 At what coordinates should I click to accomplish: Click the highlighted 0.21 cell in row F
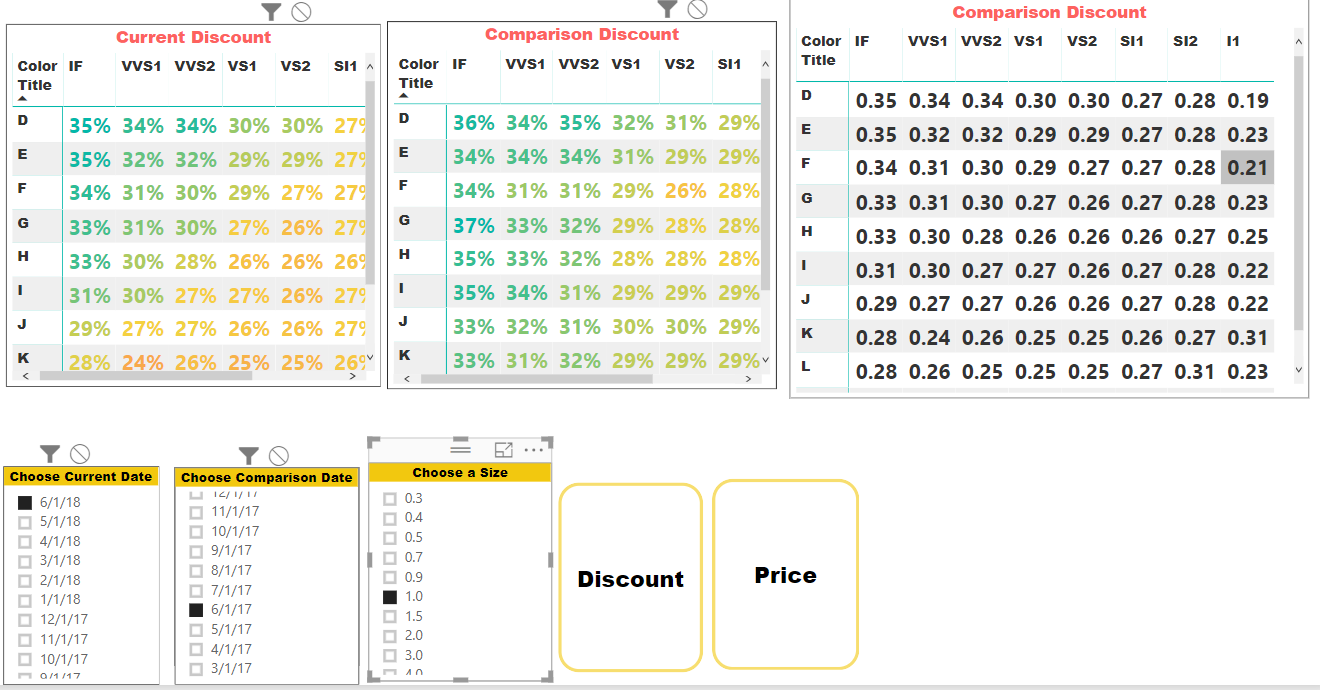(1247, 168)
